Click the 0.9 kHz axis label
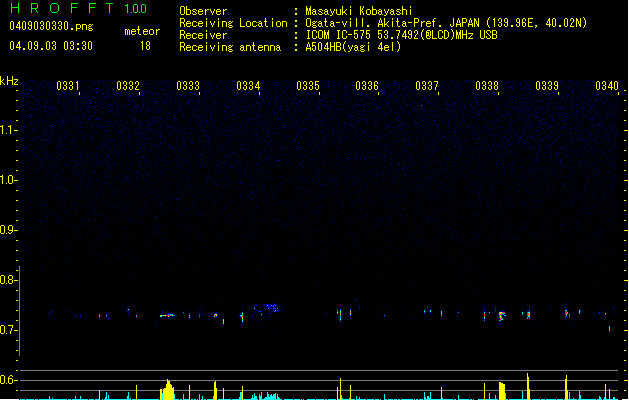 coord(8,230)
